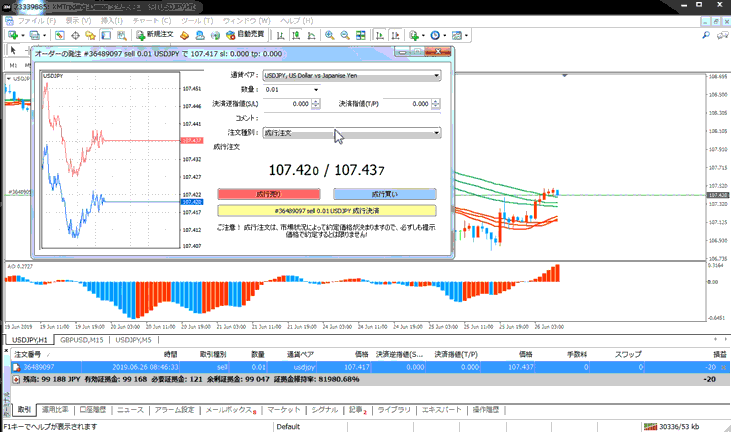Open the 通貨ペア symbol dropdown

436,75
